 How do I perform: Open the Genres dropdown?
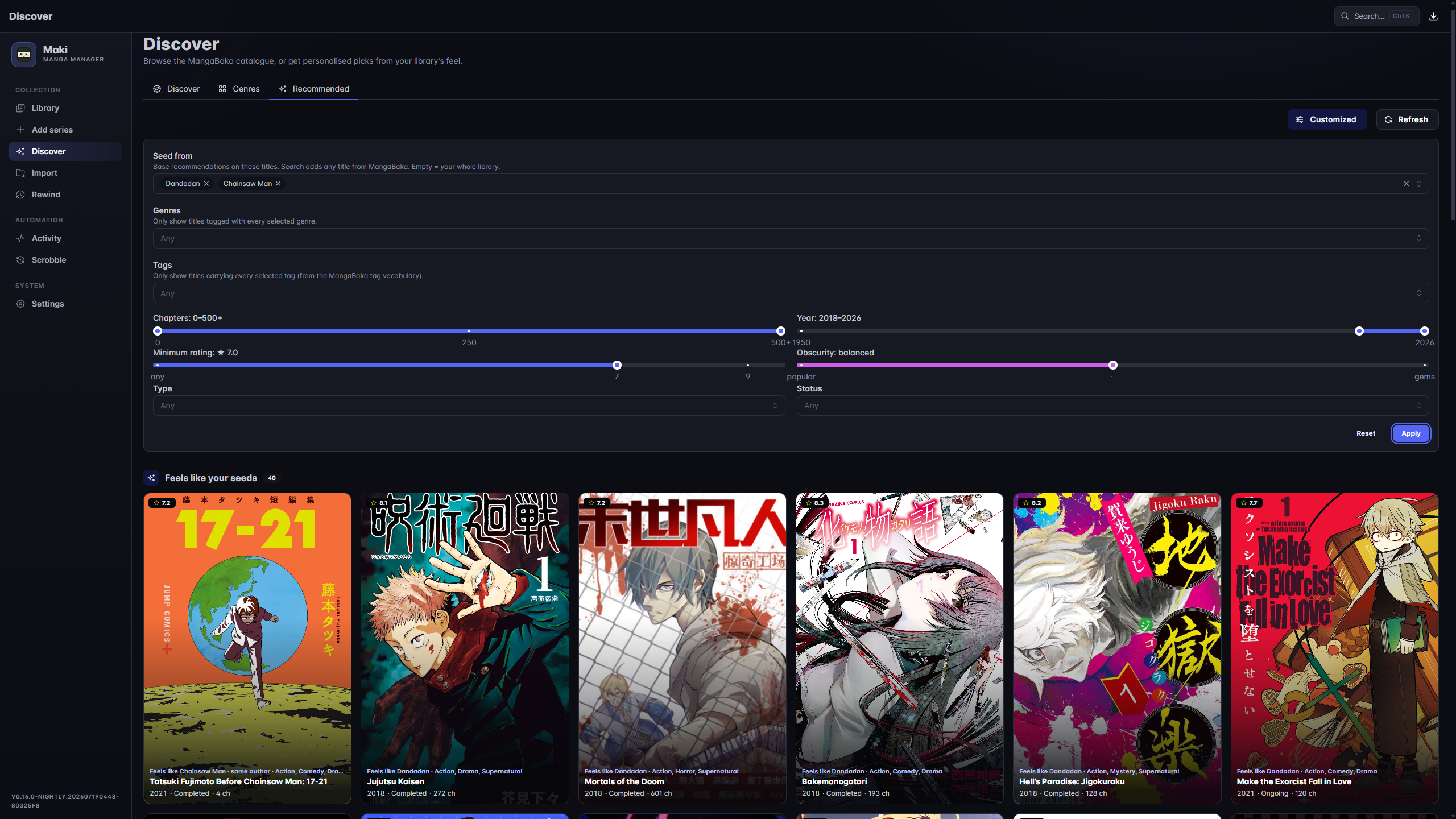click(791, 238)
